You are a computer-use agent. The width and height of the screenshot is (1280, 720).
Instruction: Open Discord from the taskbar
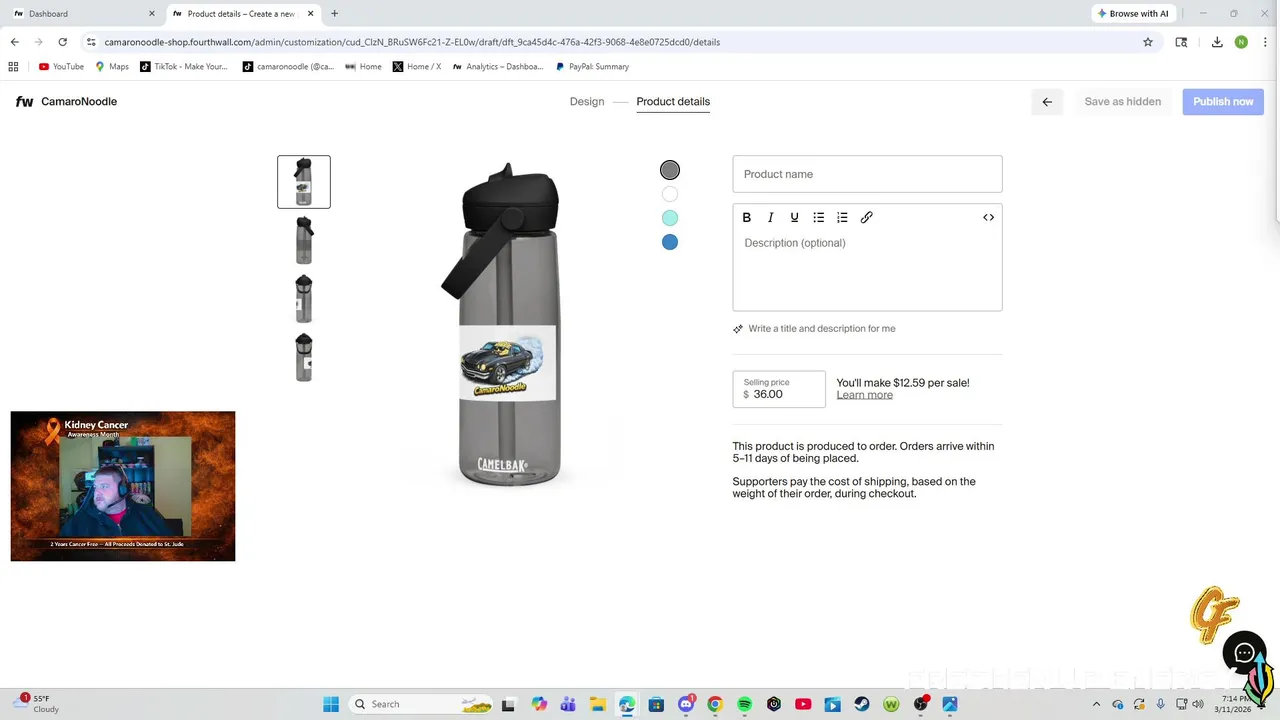click(686, 704)
